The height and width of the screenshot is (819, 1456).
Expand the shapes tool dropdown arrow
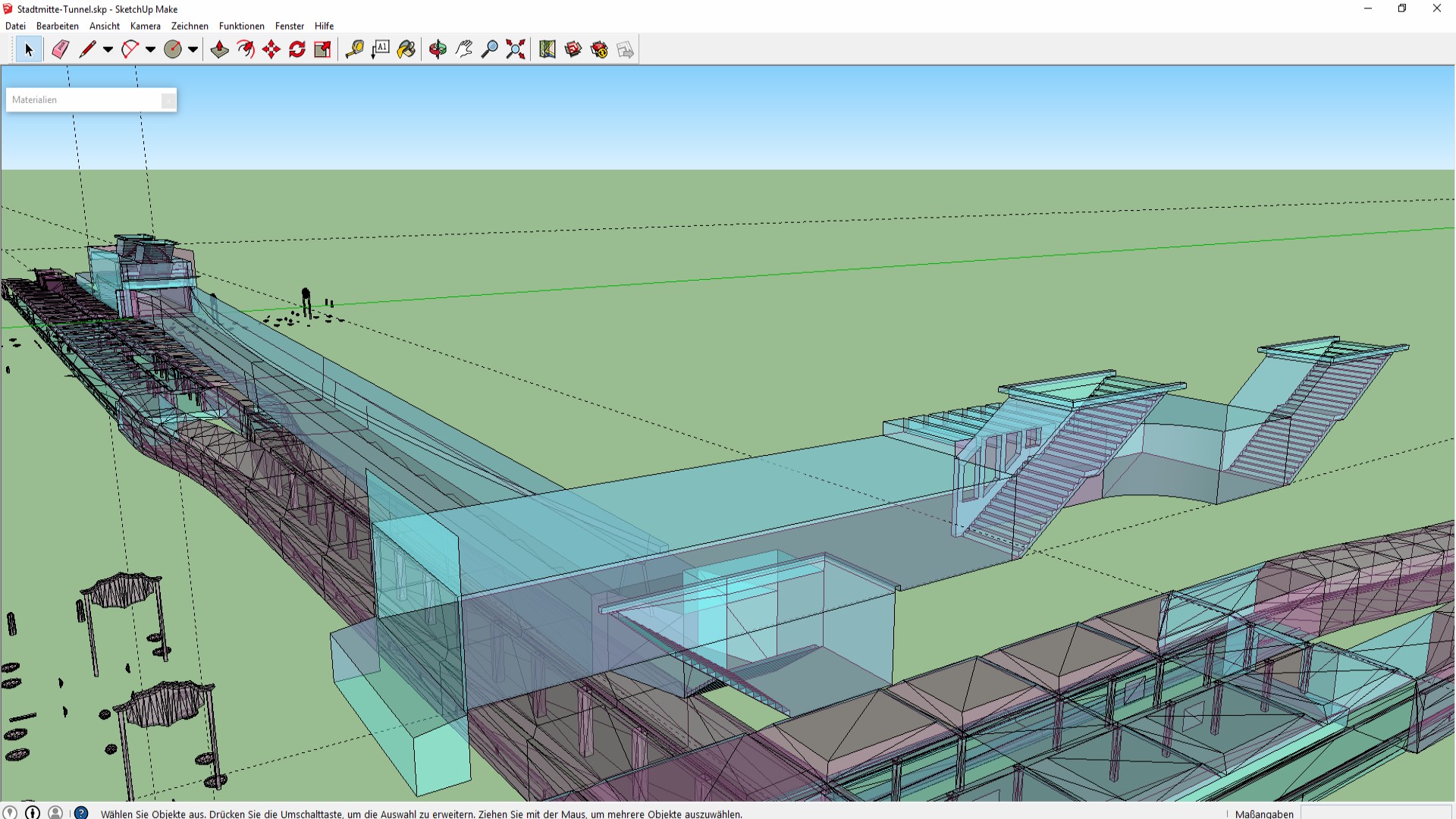point(193,49)
